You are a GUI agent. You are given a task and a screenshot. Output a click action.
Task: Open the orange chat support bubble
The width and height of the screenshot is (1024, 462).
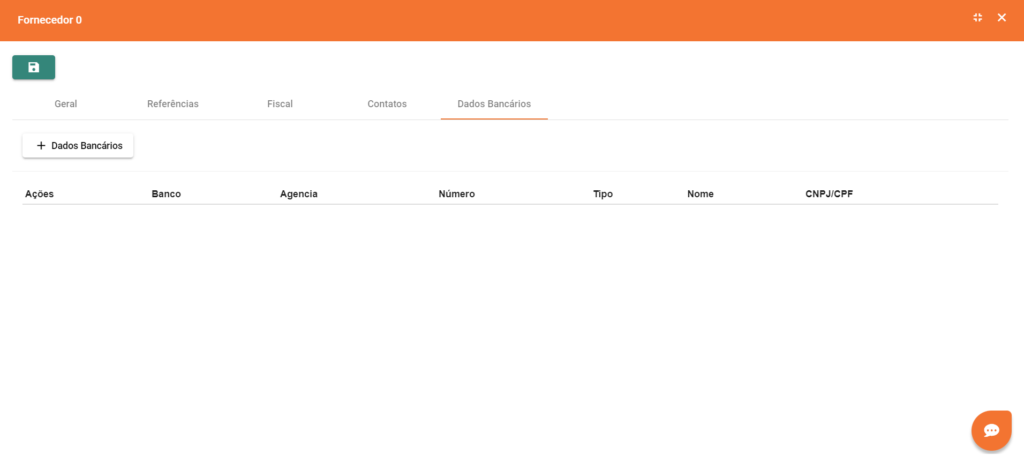click(991, 430)
